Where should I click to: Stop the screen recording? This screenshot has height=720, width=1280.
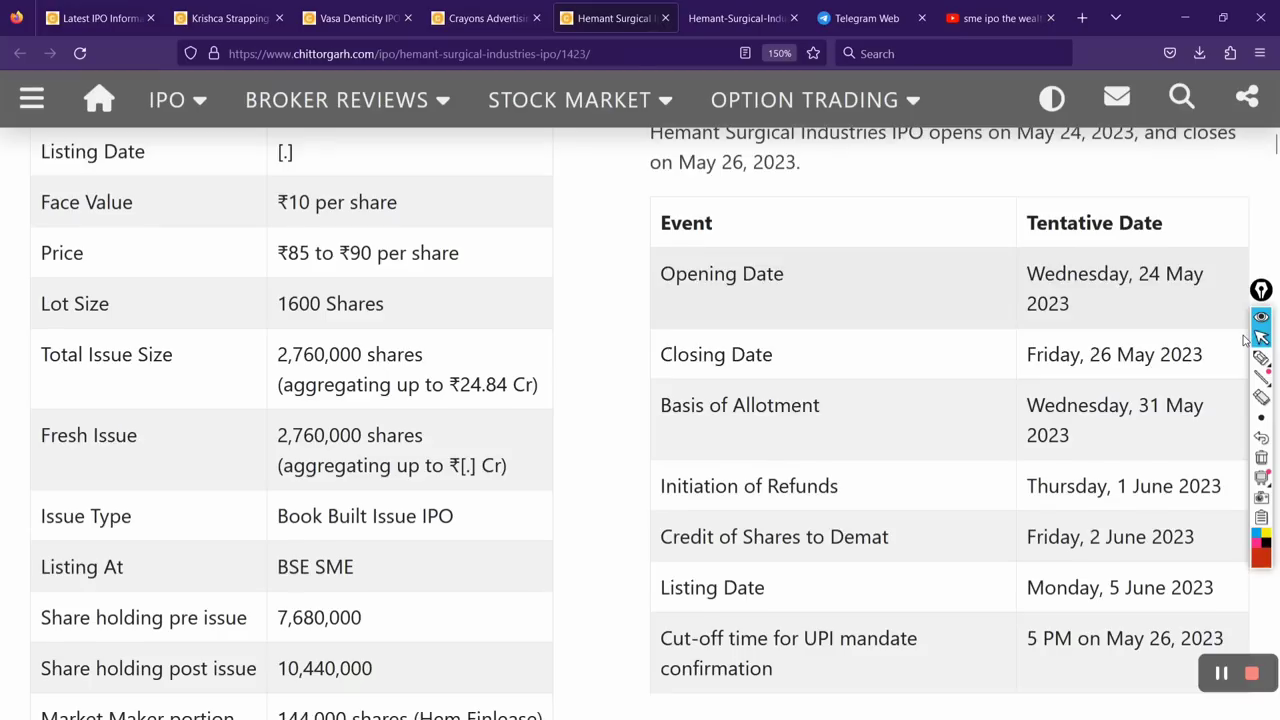(1251, 674)
